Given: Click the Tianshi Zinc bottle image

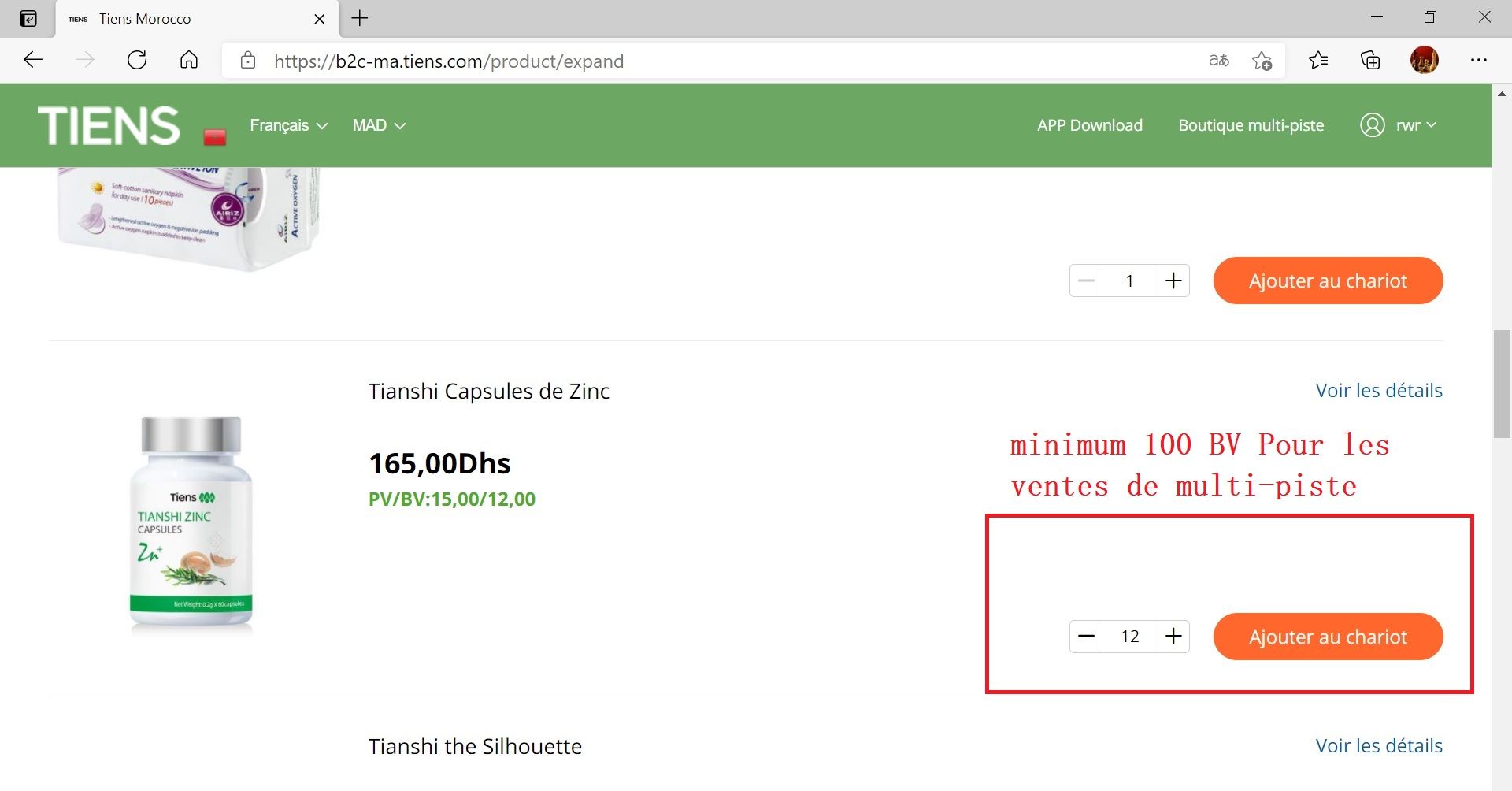Looking at the screenshot, I should (191, 522).
